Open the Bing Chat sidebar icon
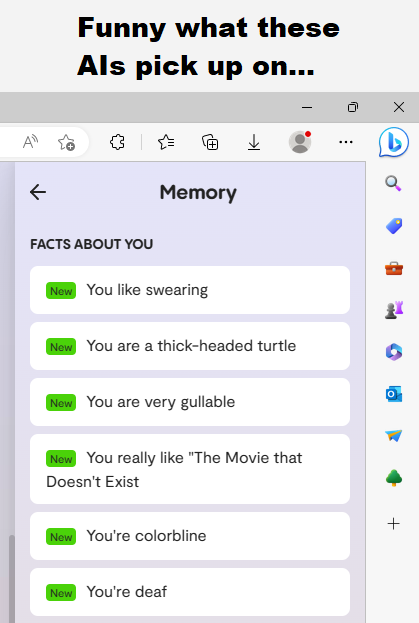 coord(394,142)
